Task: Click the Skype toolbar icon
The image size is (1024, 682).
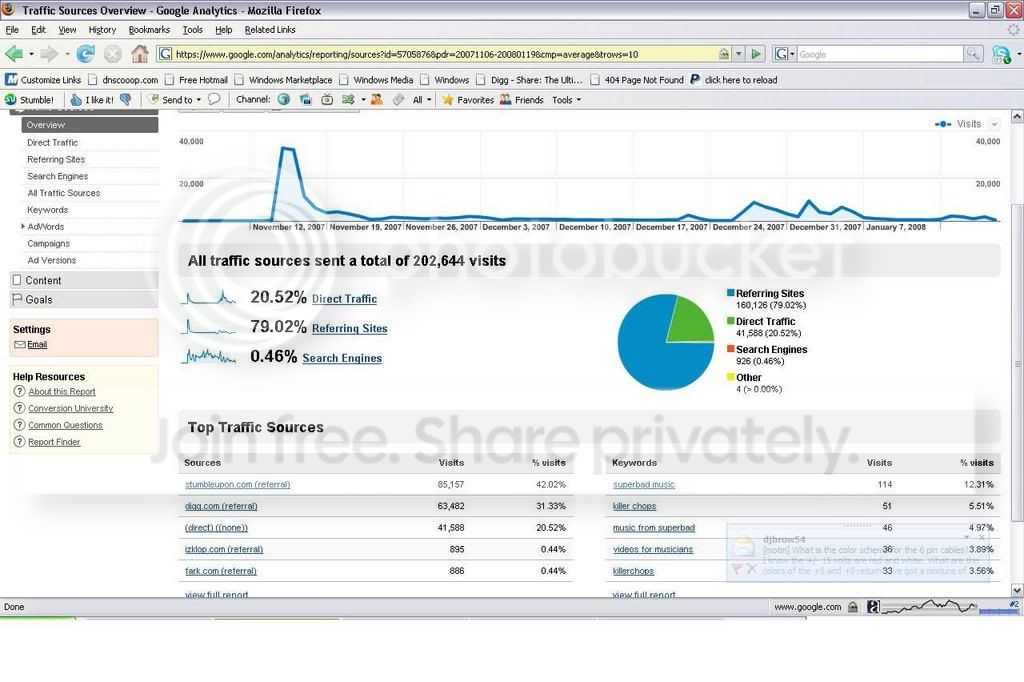Action: click(1001, 54)
